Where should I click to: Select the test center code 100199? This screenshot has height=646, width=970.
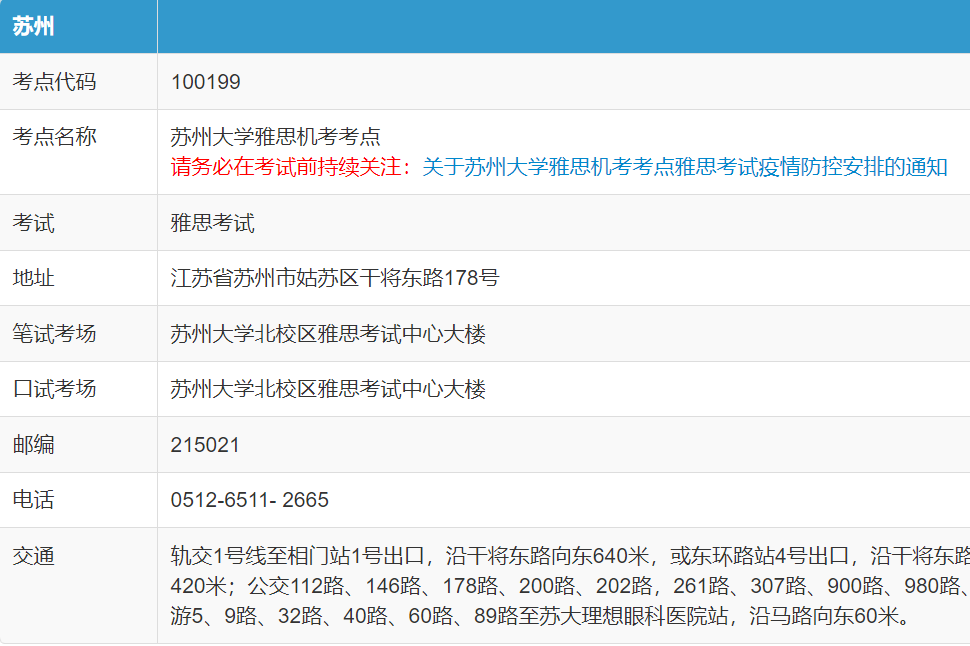[206, 82]
